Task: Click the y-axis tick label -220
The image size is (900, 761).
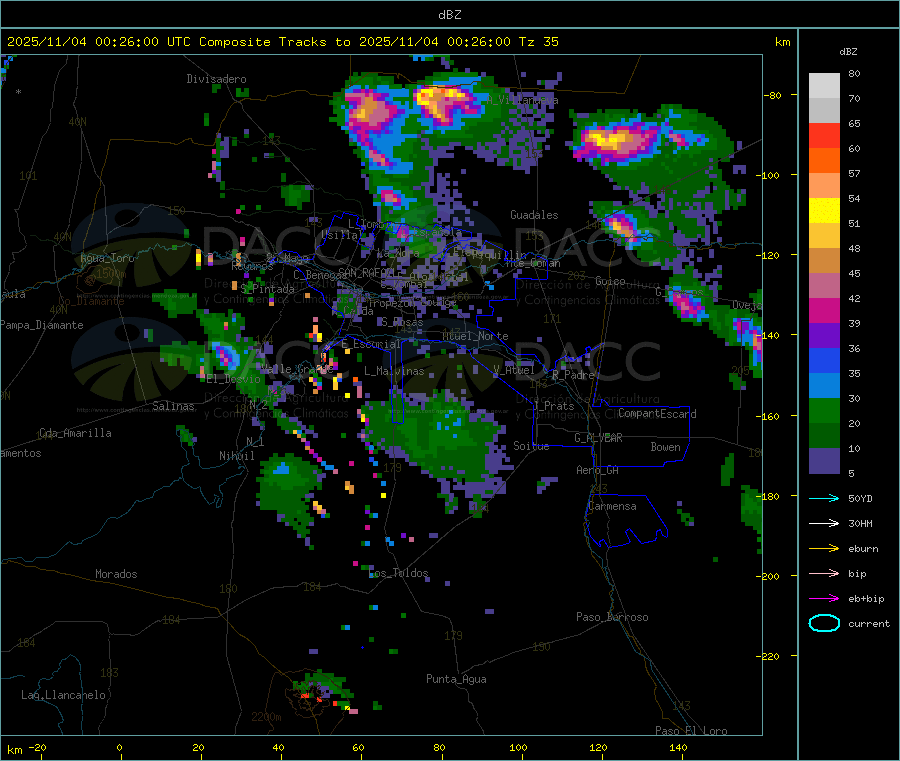Action: [770, 656]
